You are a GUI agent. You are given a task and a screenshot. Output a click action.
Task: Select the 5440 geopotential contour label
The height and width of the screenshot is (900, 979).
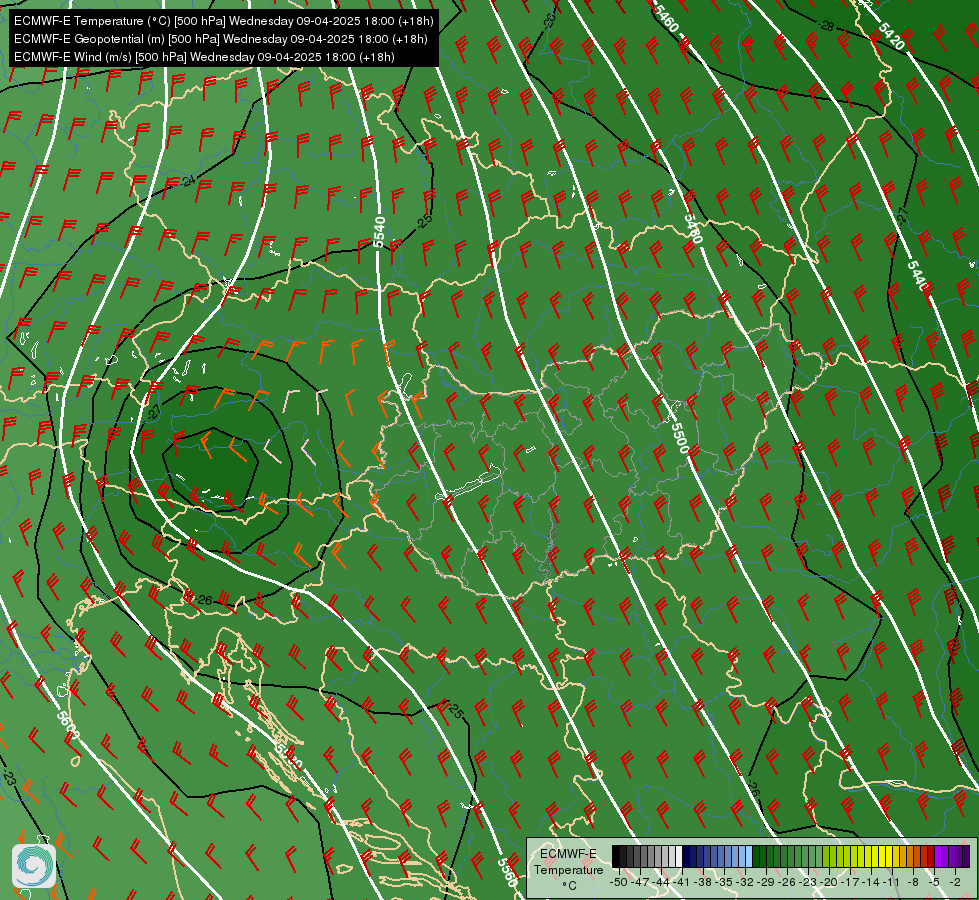point(917,275)
